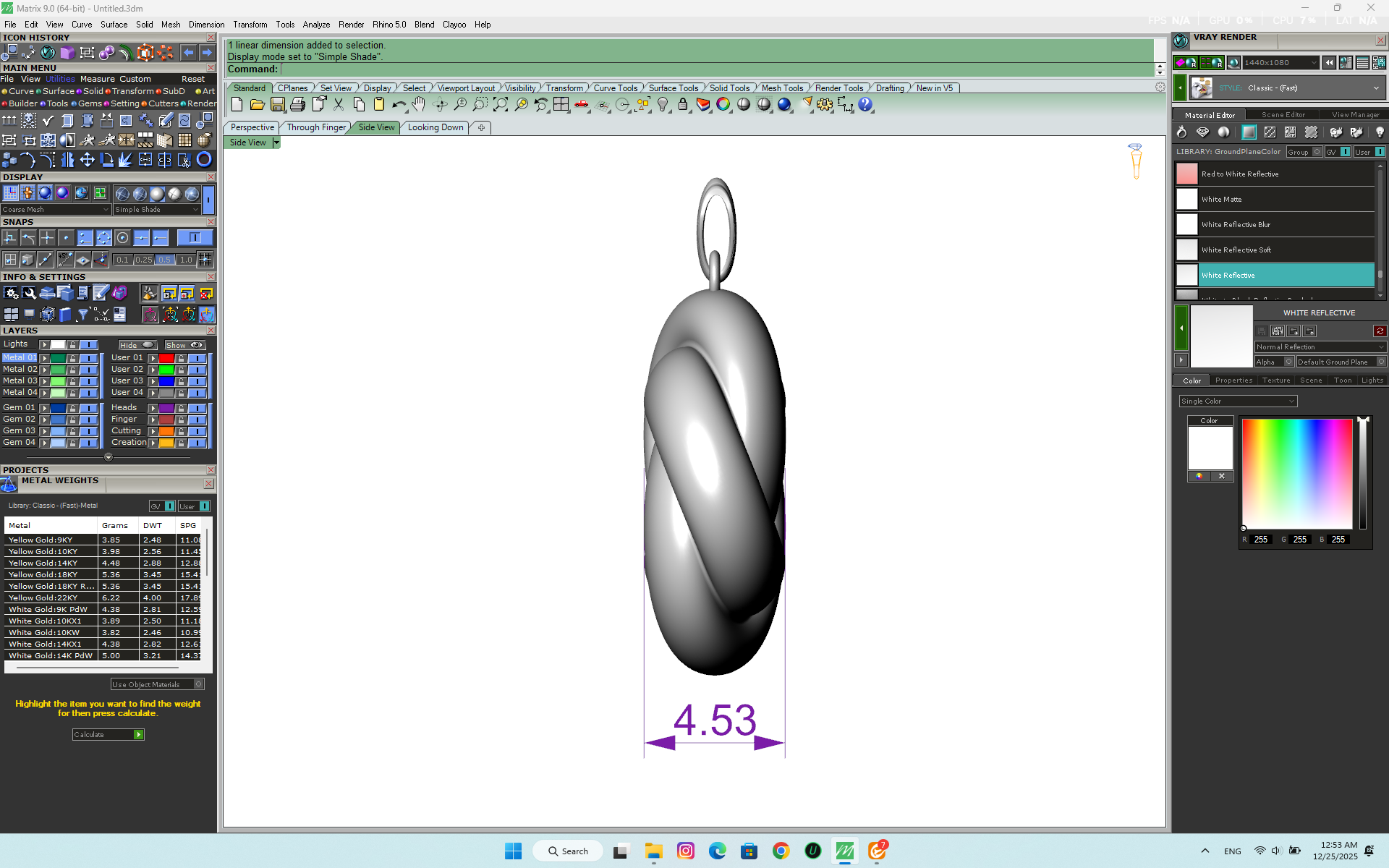Open the Single Color dropdown
The height and width of the screenshot is (868, 1389).
point(1237,401)
